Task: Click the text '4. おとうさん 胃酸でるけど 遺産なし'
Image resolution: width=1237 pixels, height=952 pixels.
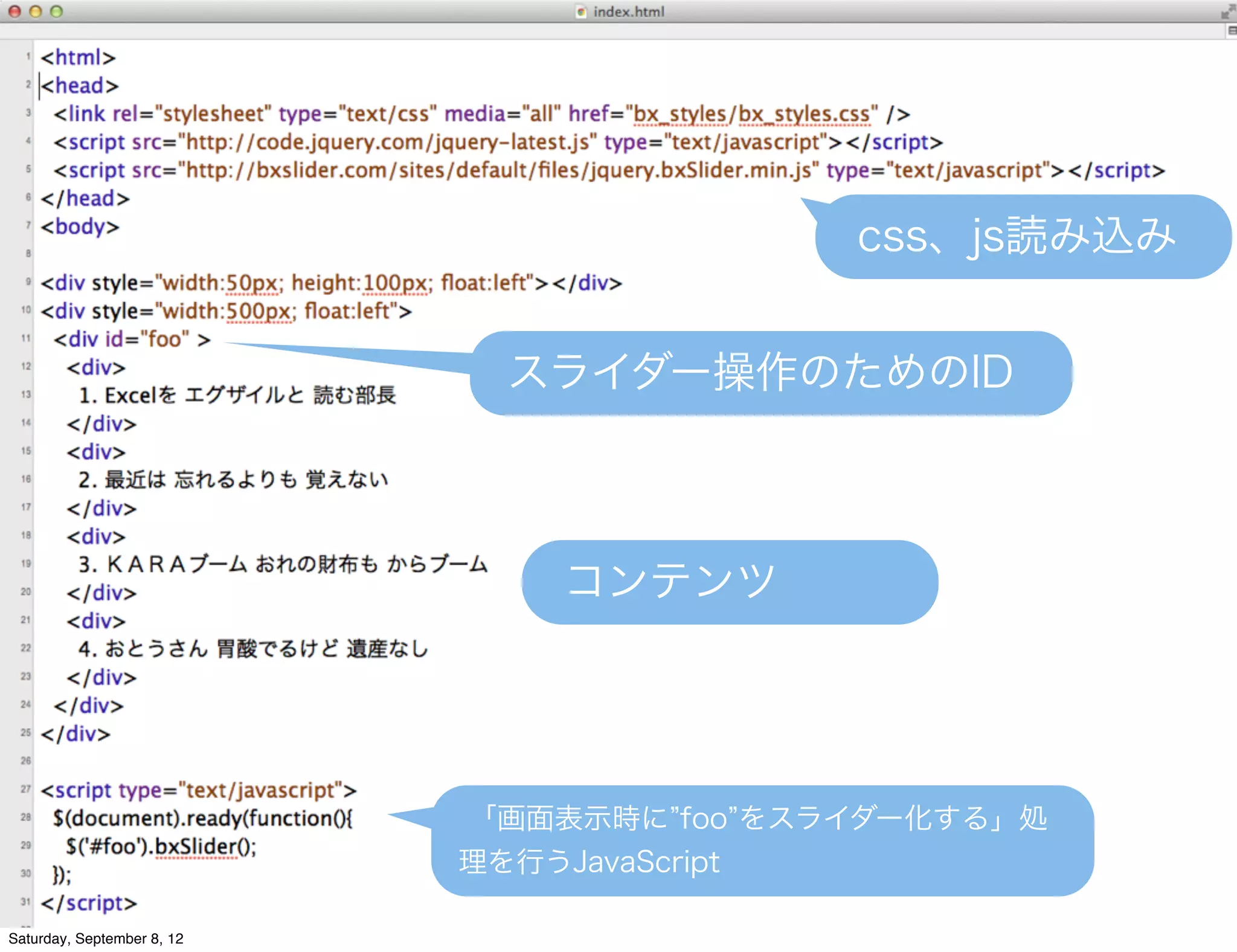Action: [254, 649]
